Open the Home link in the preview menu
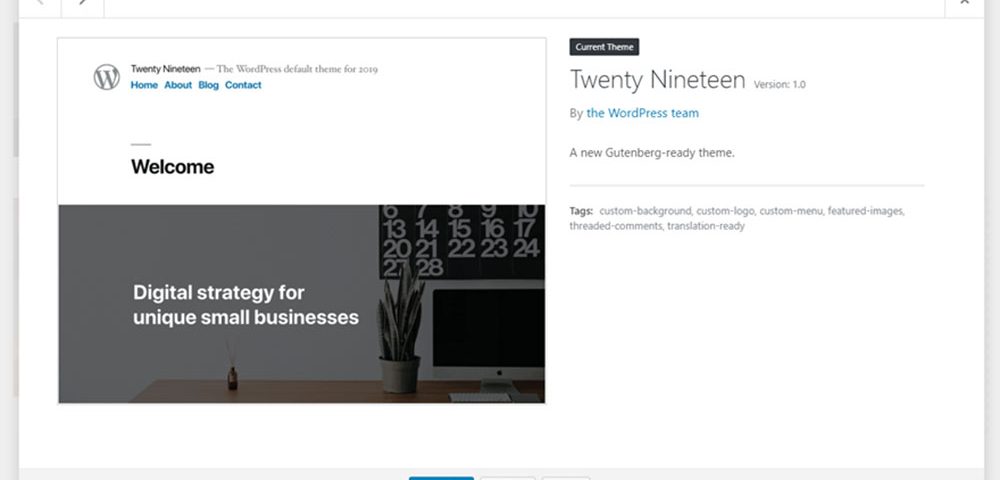 click(144, 85)
